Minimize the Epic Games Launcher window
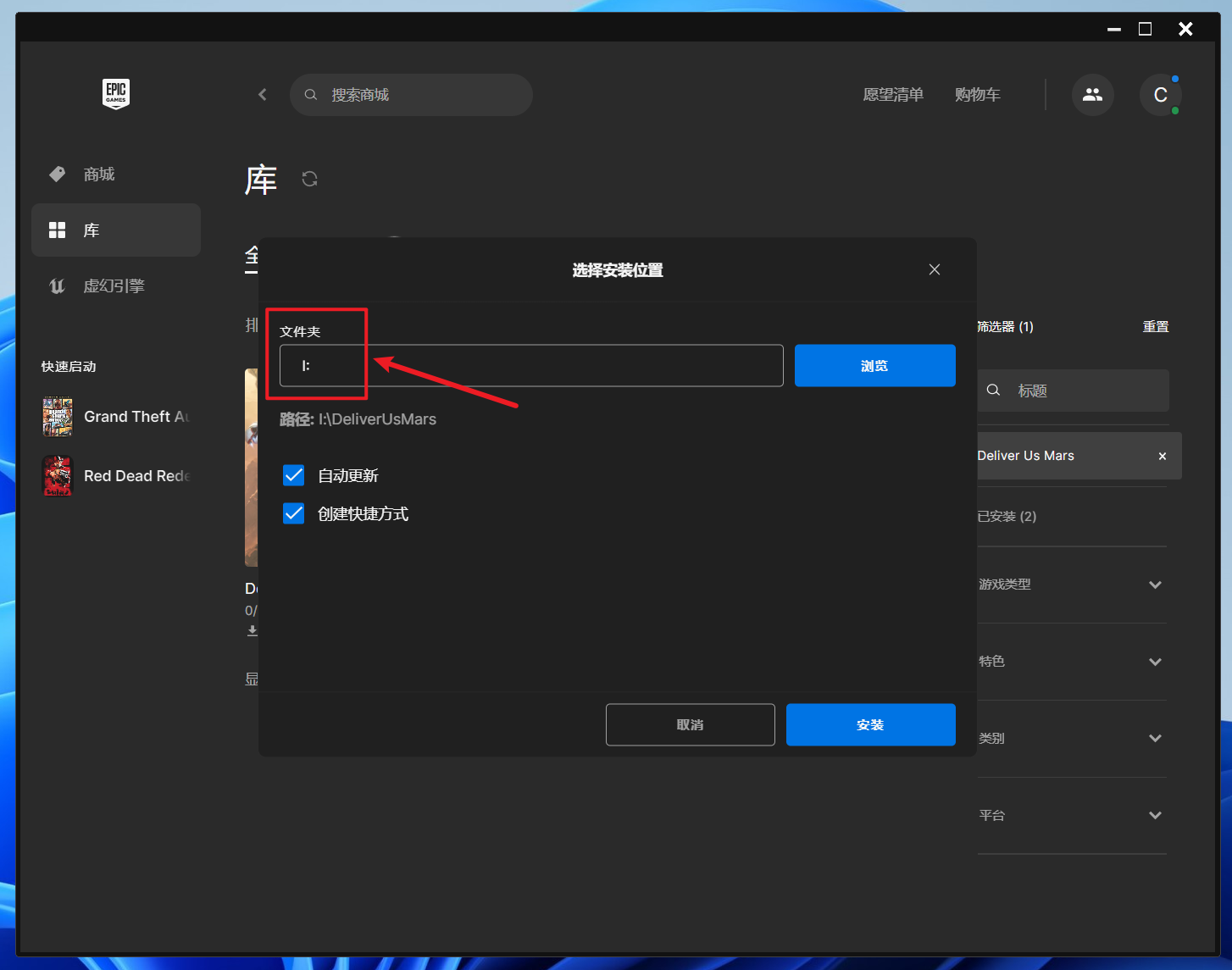The width and height of the screenshot is (1232, 970). coord(1114,29)
